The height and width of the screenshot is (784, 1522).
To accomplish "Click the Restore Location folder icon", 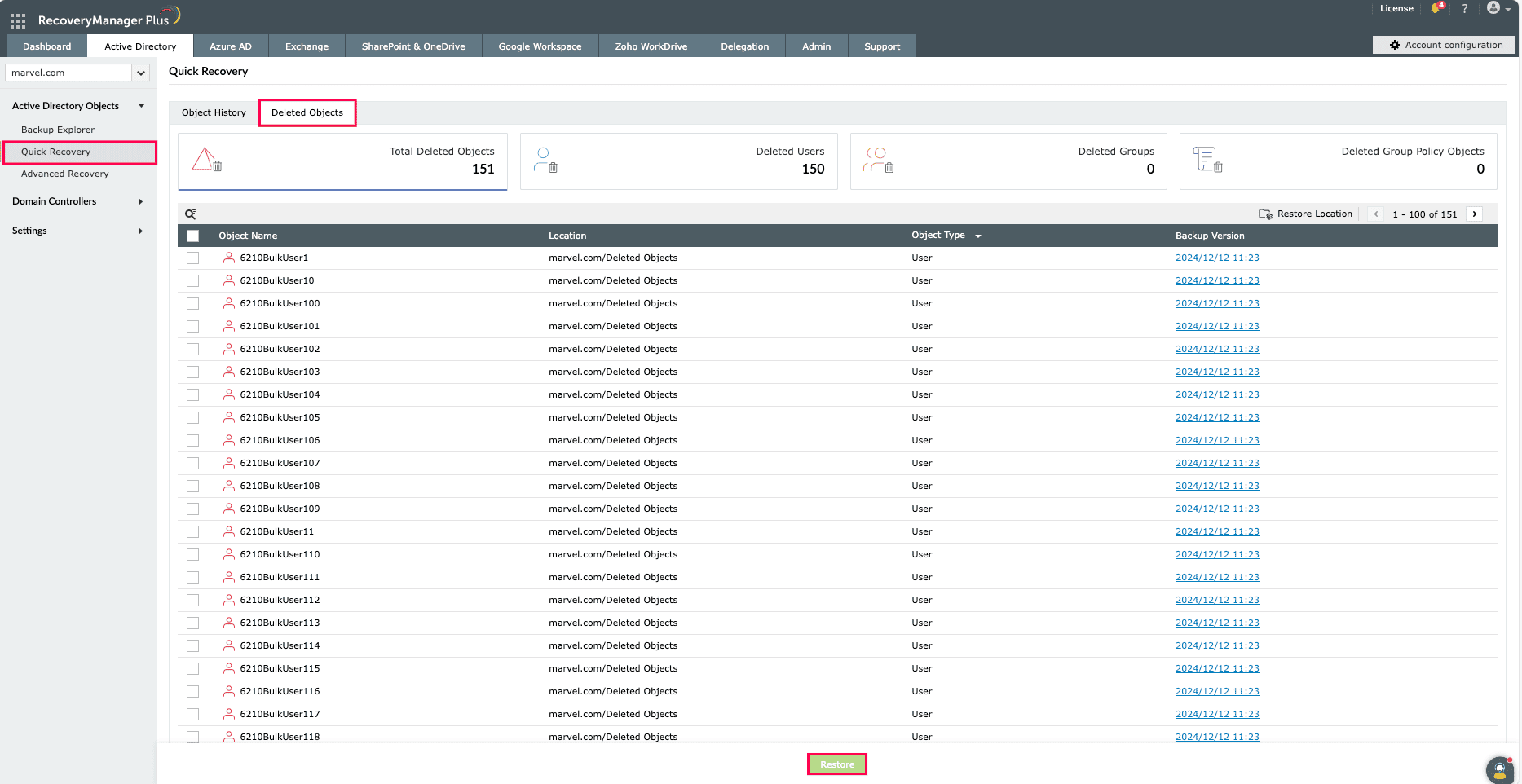I will pos(1265,214).
